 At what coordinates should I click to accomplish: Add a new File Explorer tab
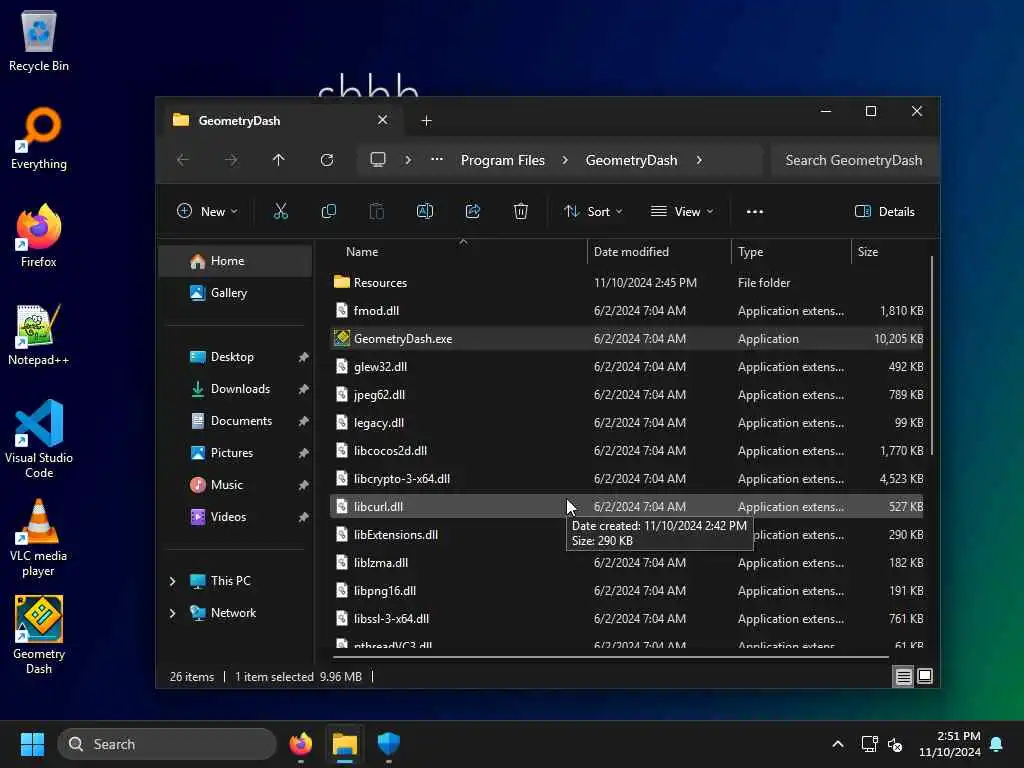coord(426,121)
